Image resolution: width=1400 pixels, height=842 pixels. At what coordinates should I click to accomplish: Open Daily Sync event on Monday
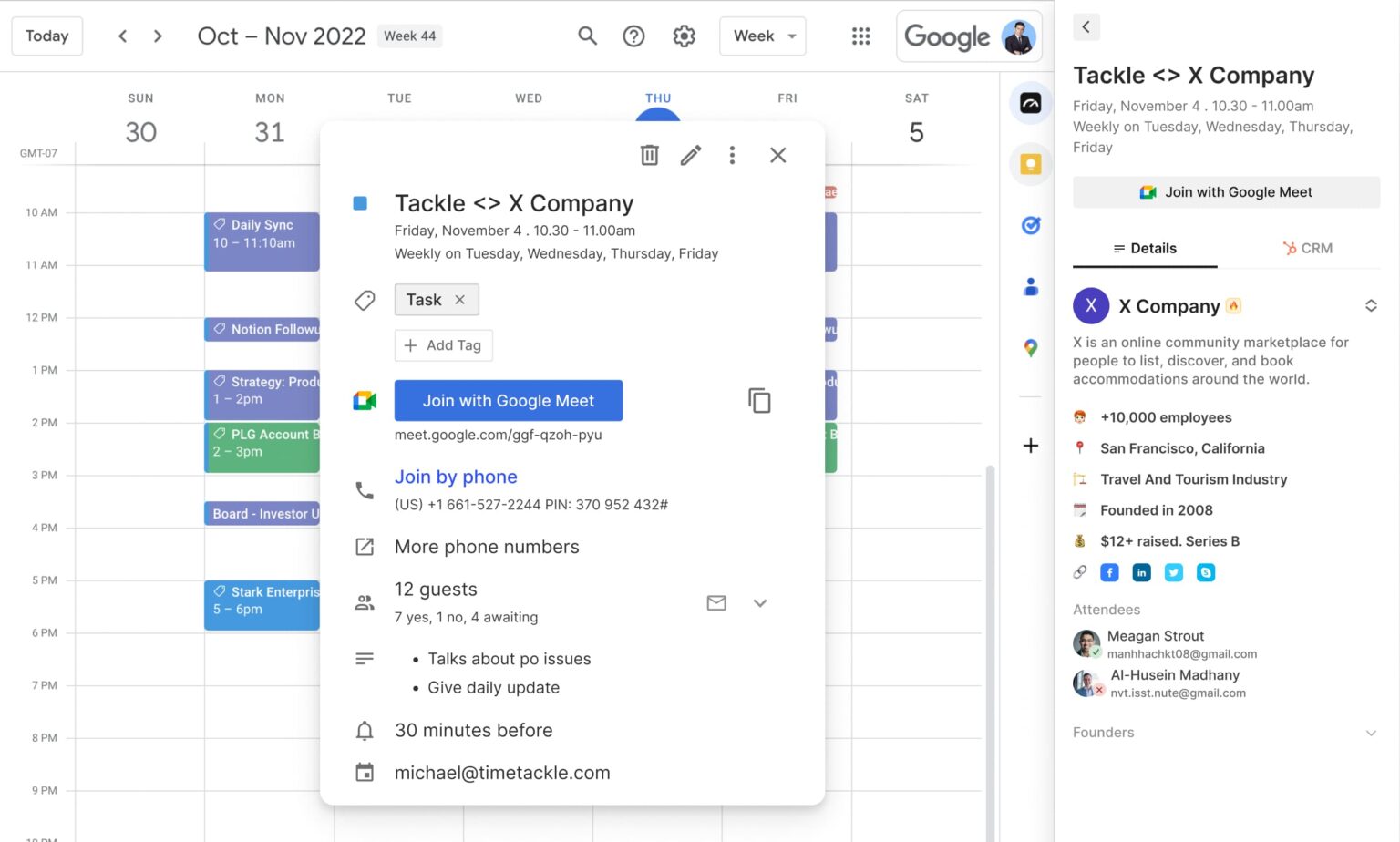coord(262,241)
